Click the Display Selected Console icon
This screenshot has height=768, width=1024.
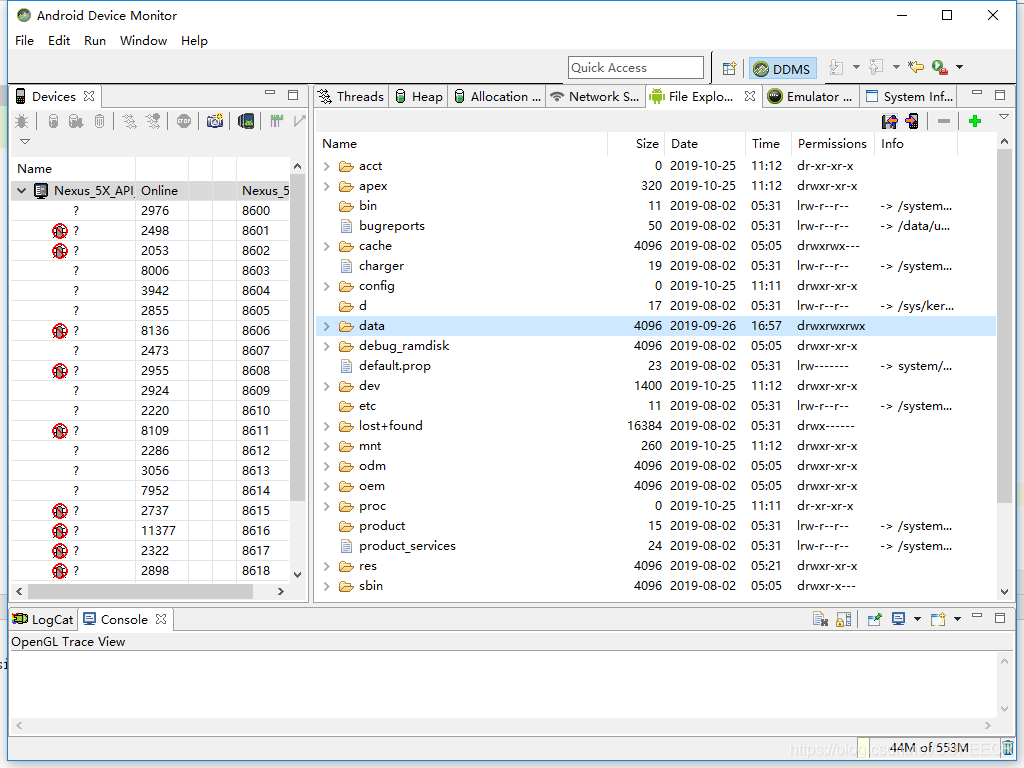tap(899, 619)
